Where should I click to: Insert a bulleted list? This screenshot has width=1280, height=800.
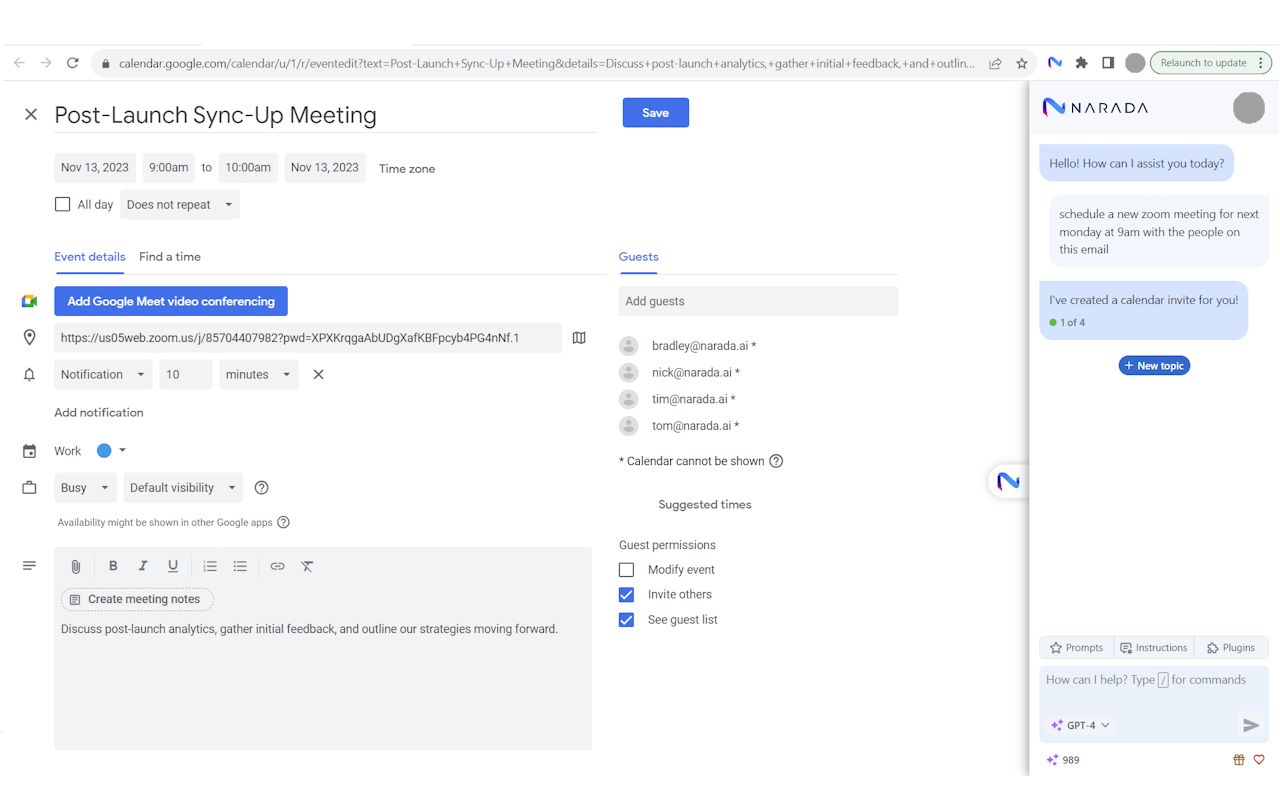point(240,566)
